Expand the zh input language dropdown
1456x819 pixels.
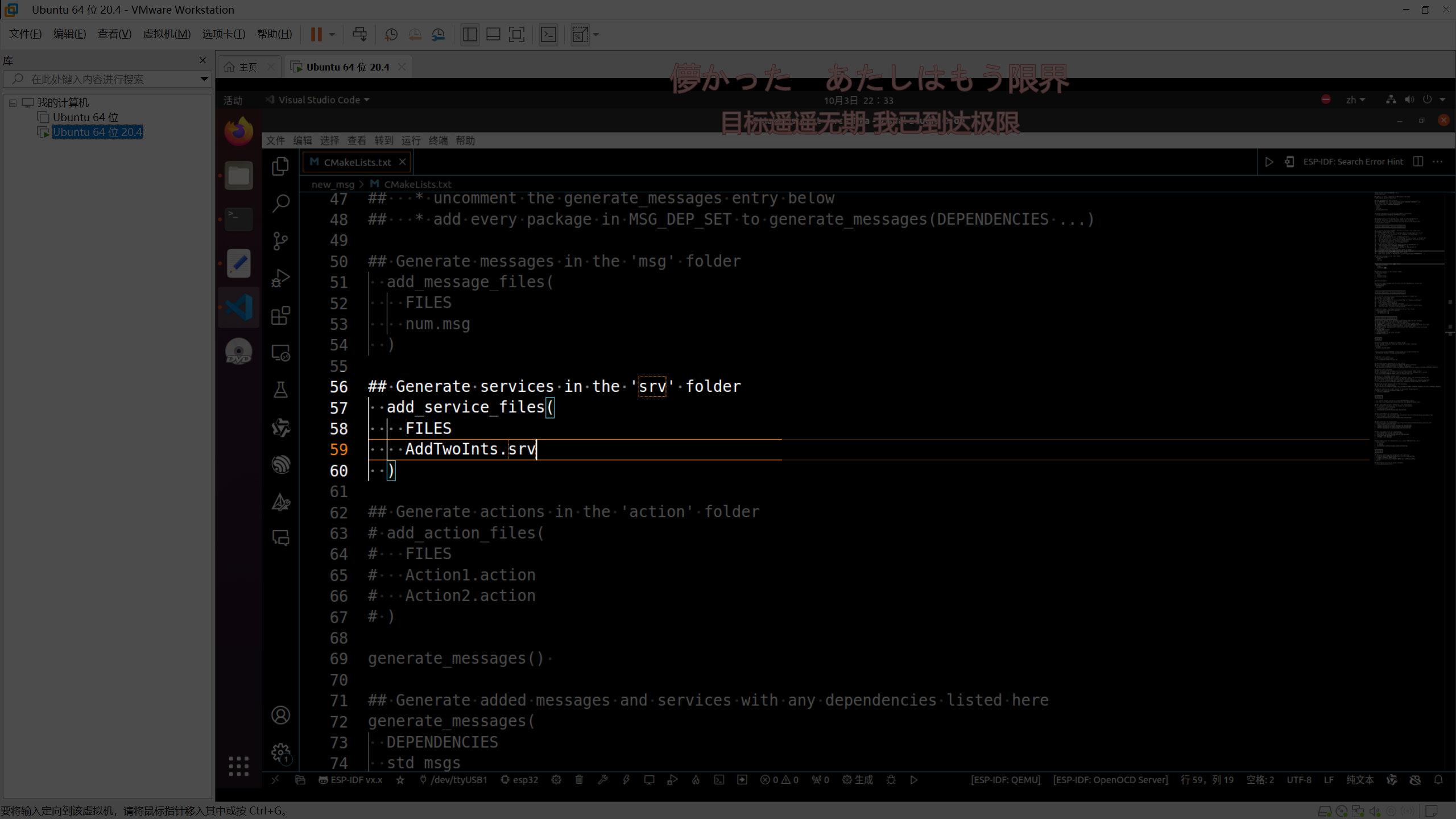point(1355,100)
